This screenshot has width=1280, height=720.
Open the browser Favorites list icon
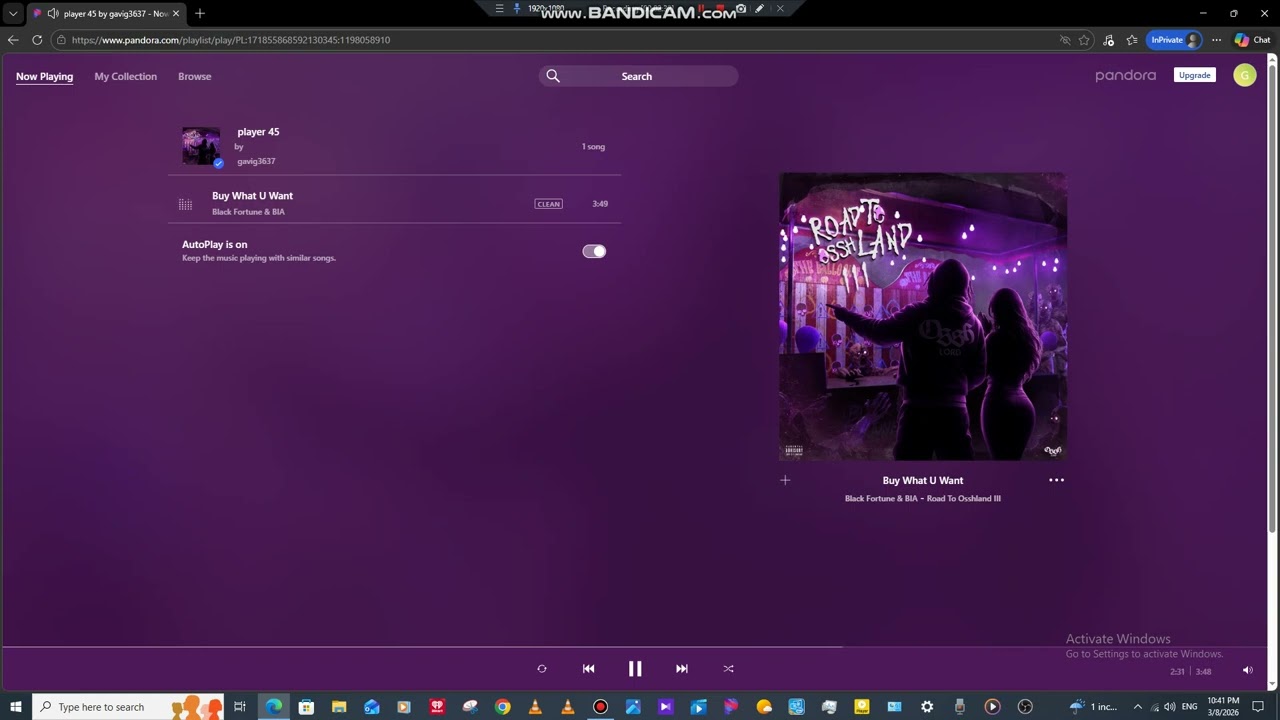click(x=1132, y=40)
